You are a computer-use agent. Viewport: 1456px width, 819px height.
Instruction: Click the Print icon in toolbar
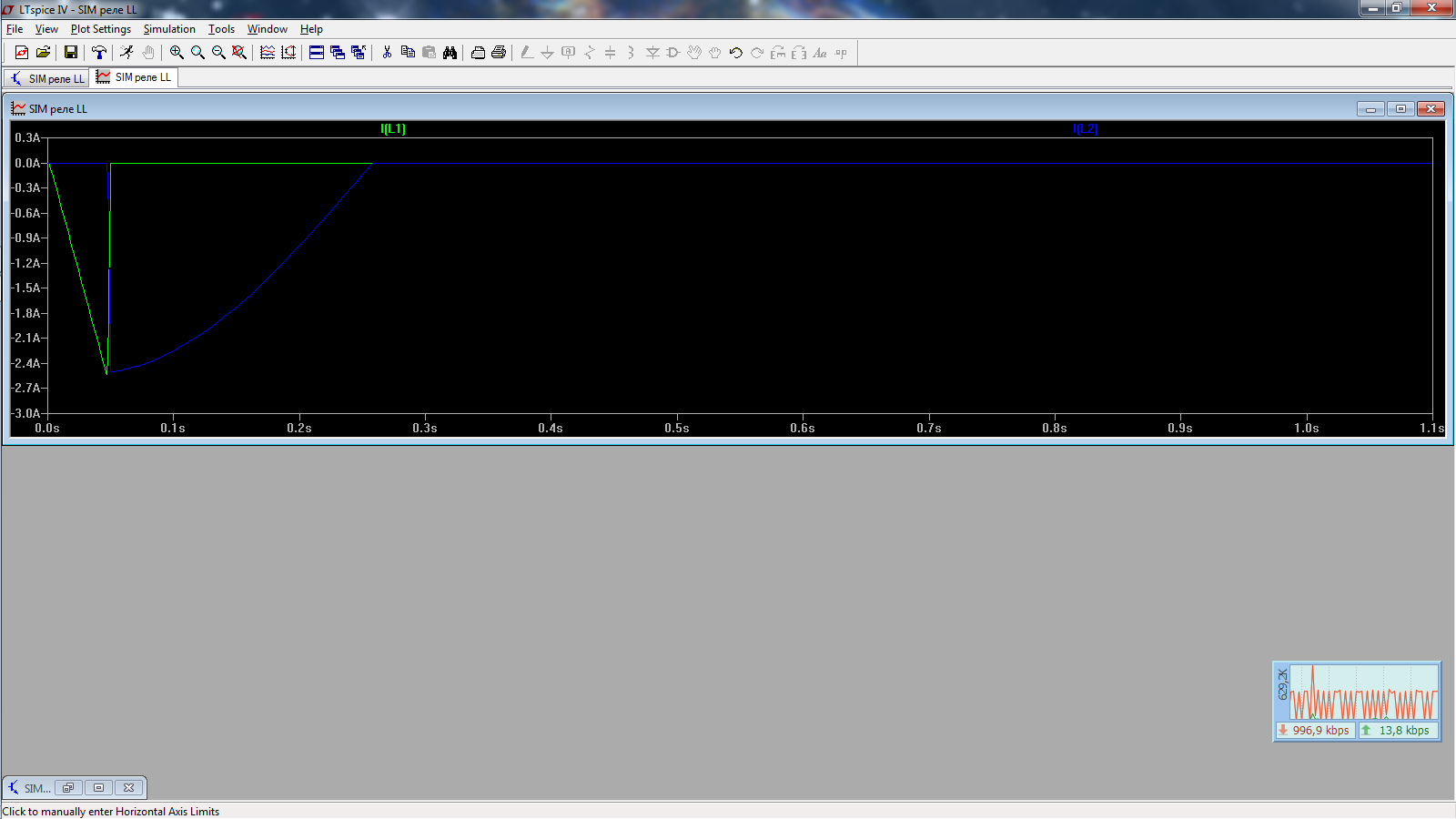coord(499,53)
